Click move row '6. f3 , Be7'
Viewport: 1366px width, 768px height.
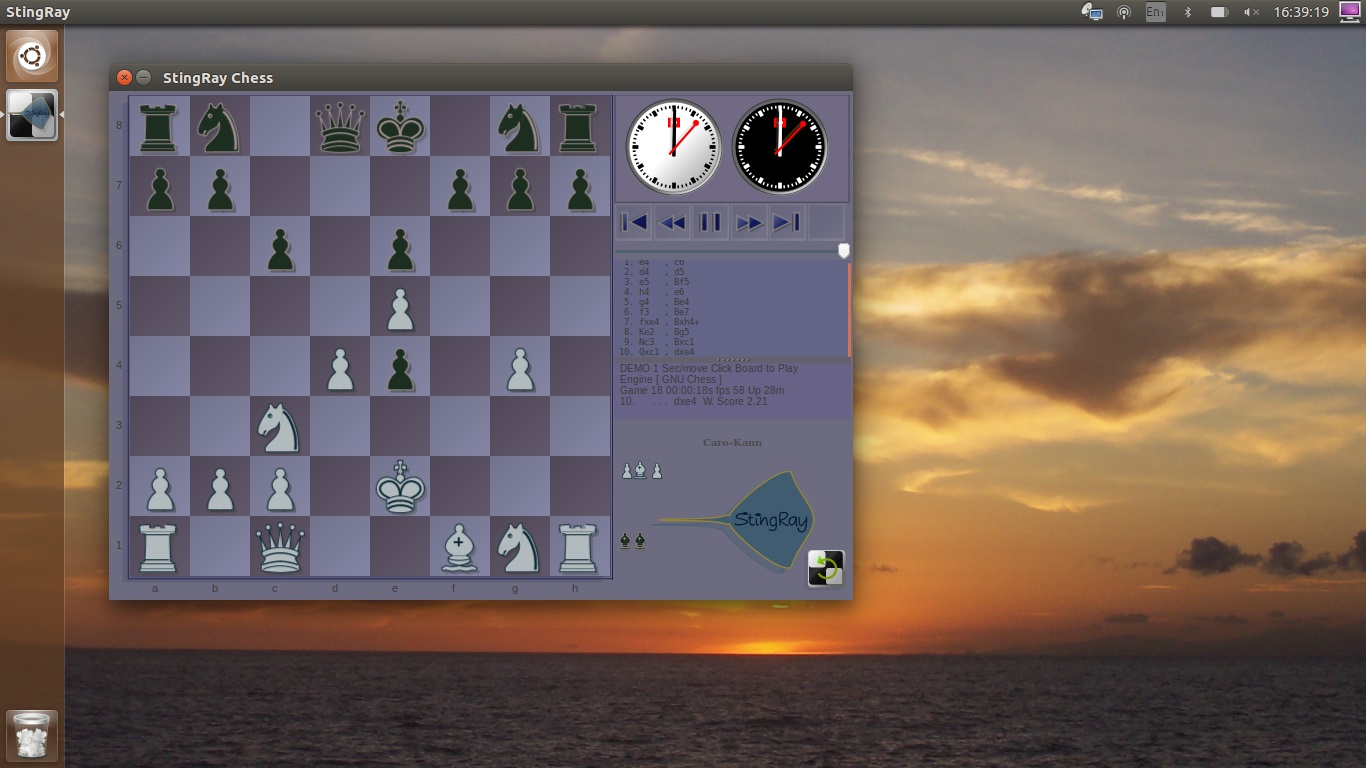pos(656,312)
